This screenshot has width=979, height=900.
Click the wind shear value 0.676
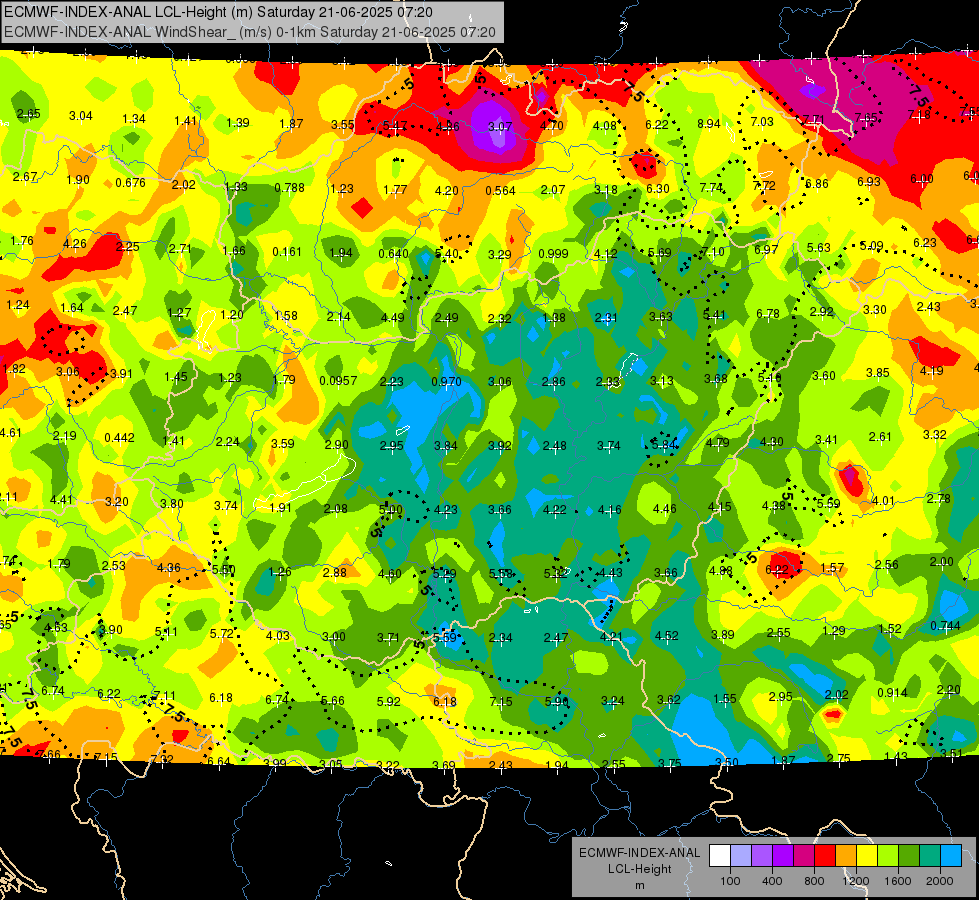click(130, 182)
